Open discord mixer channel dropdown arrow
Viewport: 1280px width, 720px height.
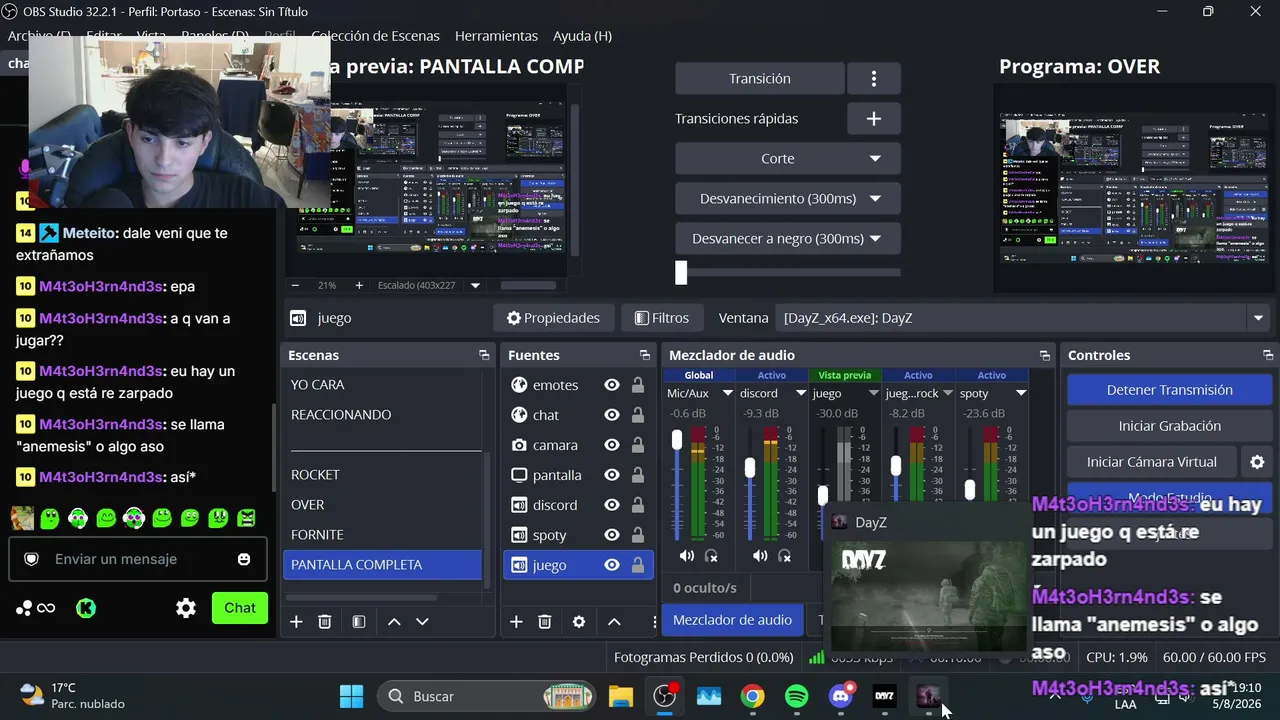tap(801, 394)
